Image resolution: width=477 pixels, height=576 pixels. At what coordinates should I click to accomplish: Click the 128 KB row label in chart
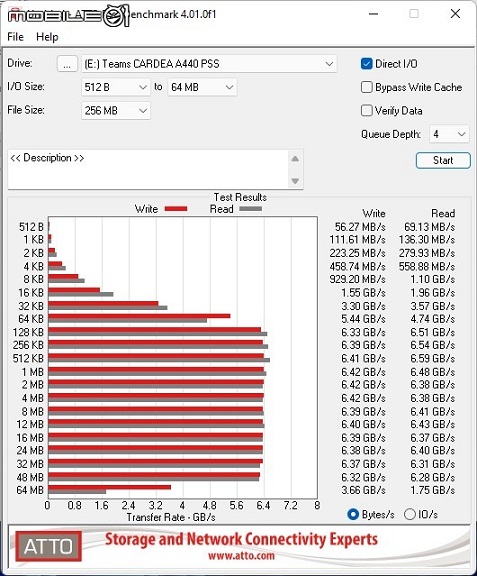click(x=28, y=332)
